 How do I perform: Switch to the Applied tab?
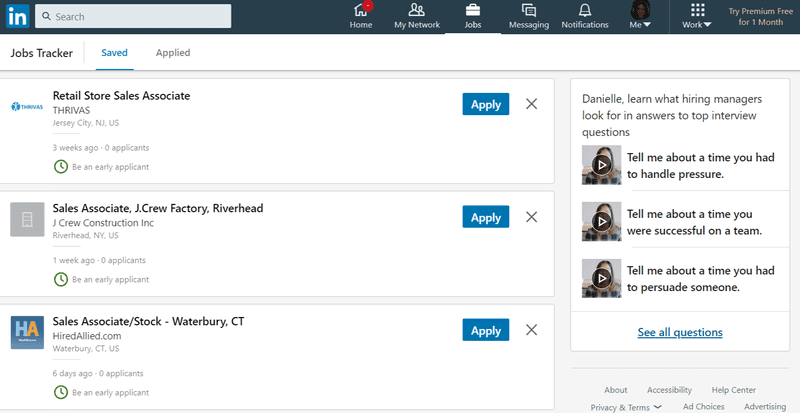tap(173, 53)
